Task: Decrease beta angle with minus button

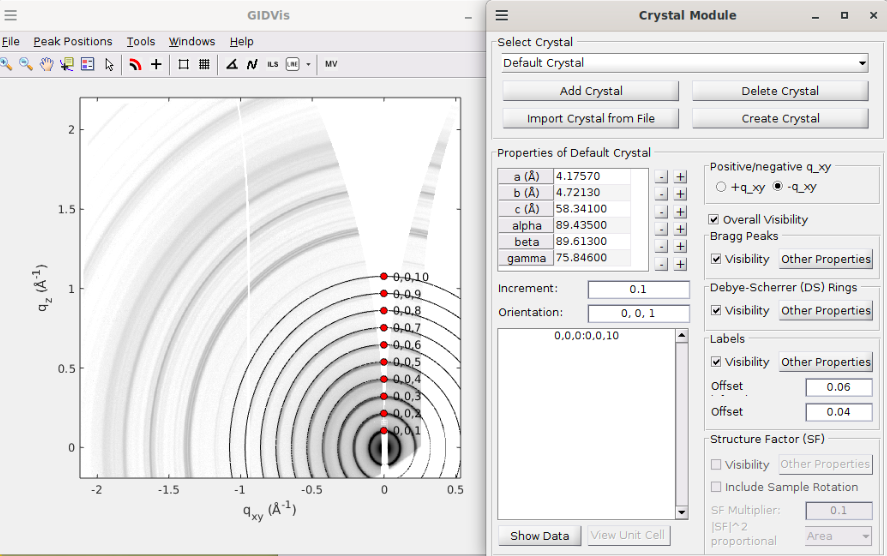Action: pyautogui.click(x=661, y=247)
